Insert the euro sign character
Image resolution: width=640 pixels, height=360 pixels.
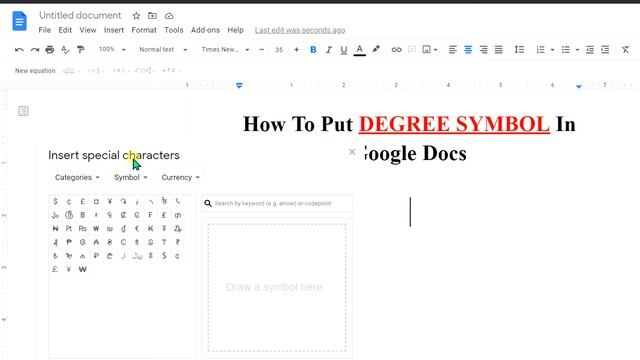pos(137,229)
